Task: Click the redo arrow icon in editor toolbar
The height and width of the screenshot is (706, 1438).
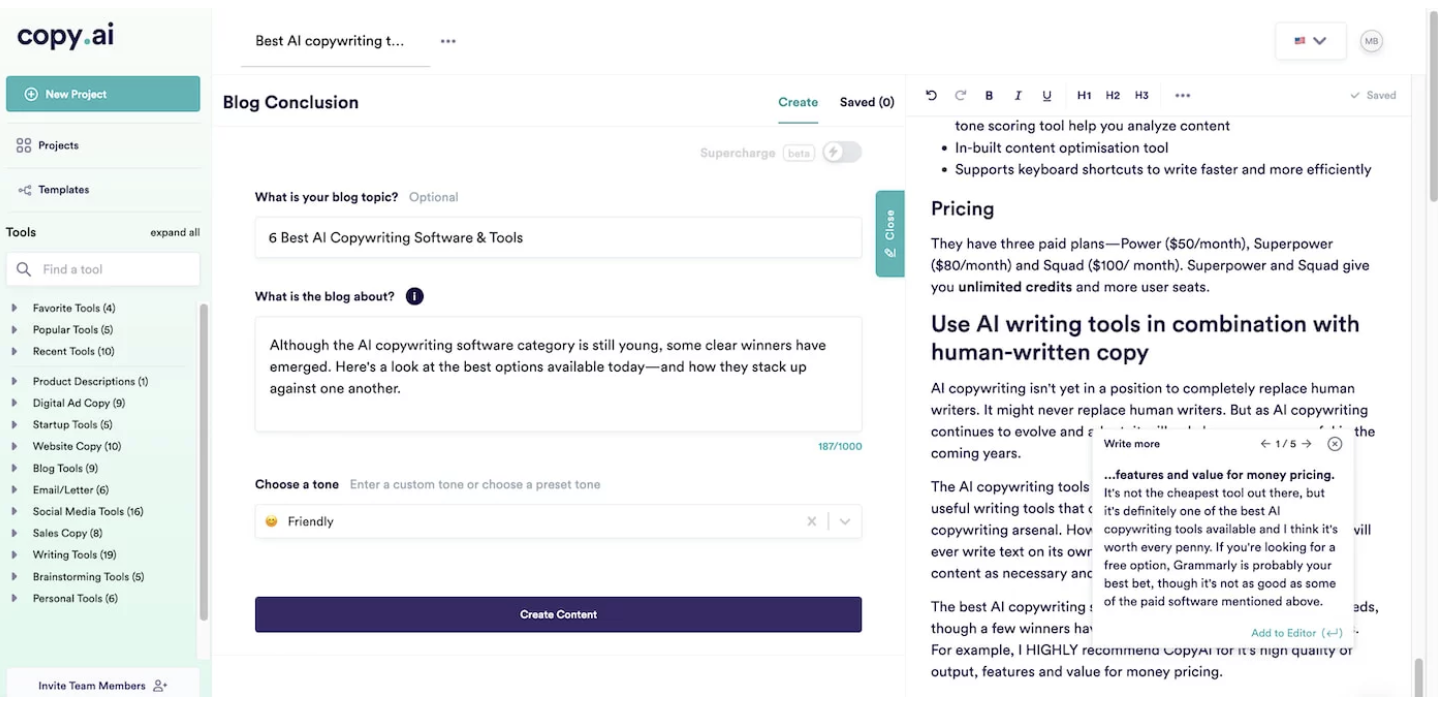Action: [960, 95]
